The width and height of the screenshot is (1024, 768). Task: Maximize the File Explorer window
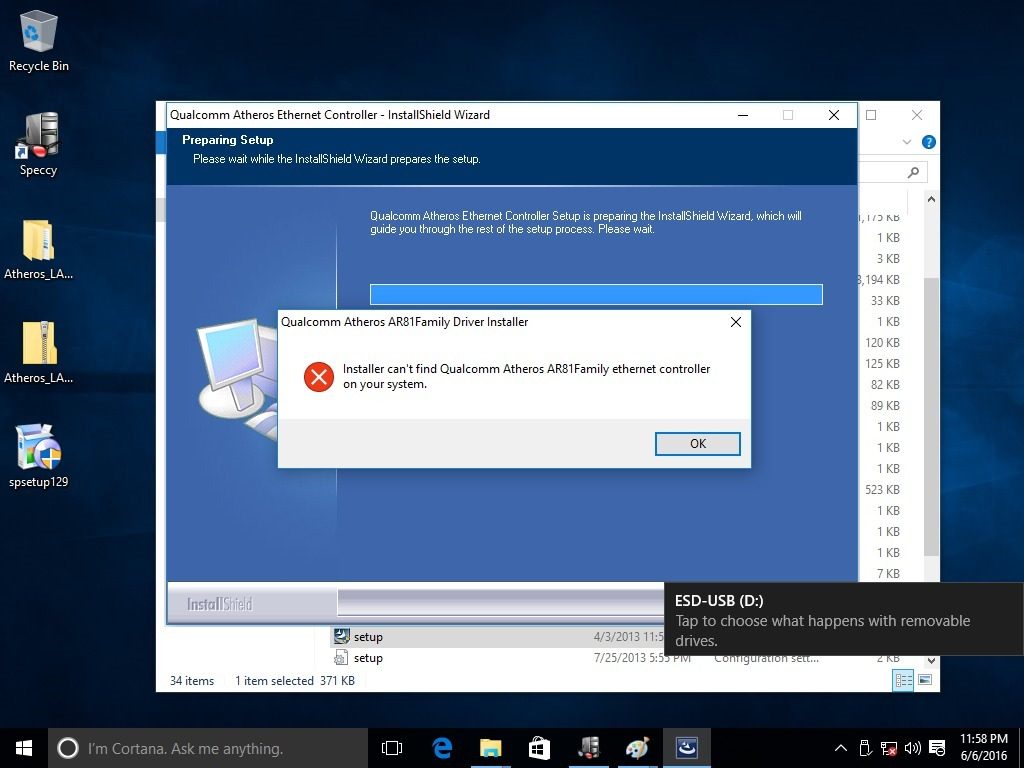pyautogui.click(x=871, y=115)
